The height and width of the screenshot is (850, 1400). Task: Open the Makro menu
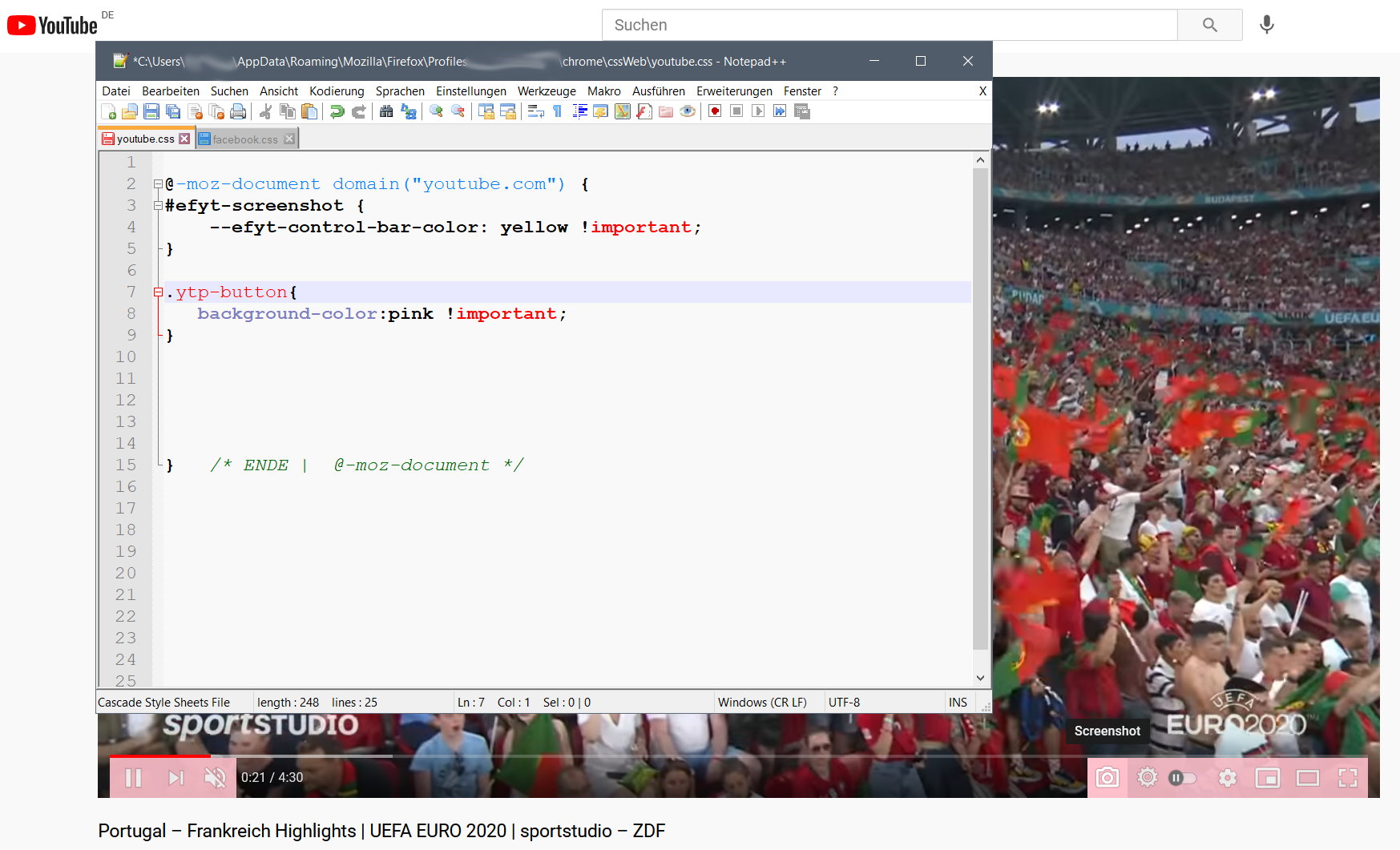604,91
